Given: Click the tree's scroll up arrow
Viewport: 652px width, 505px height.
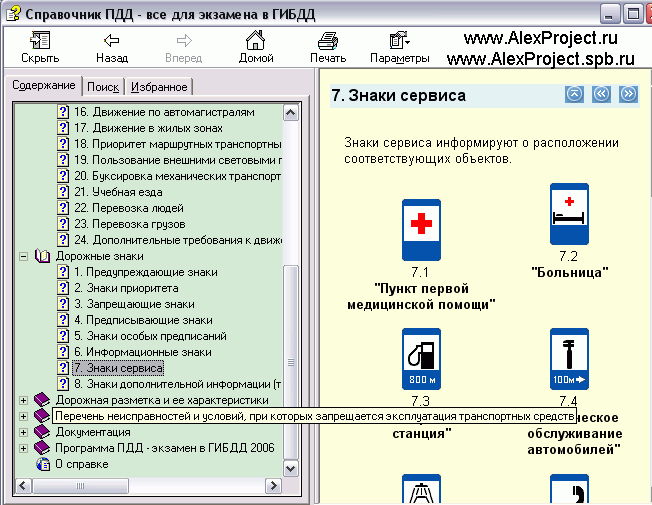Looking at the screenshot, I should pyautogui.click(x=291, y=113).
